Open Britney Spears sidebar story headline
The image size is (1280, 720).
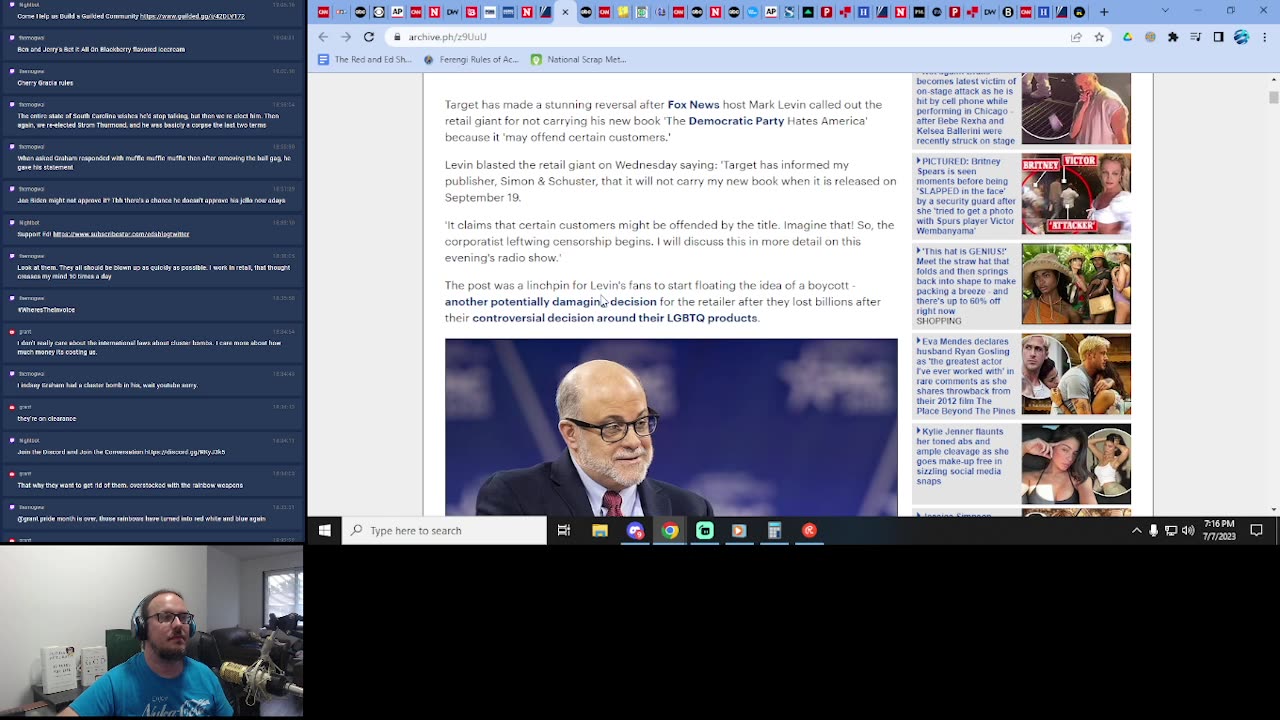[x=966, y=195]
